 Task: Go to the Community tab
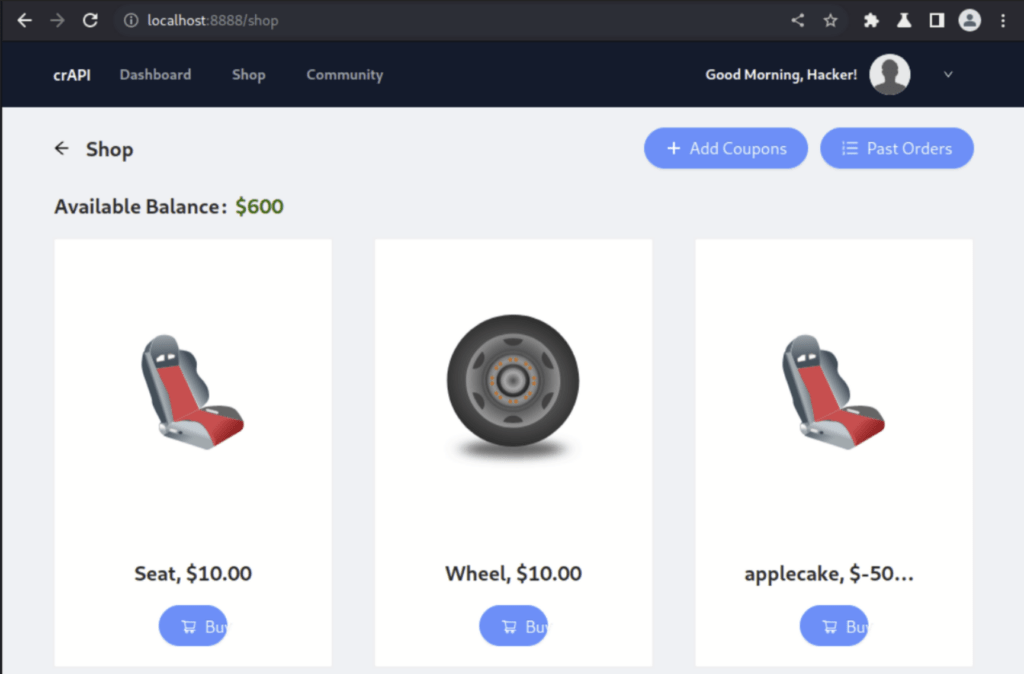click(x=344, y=75)
